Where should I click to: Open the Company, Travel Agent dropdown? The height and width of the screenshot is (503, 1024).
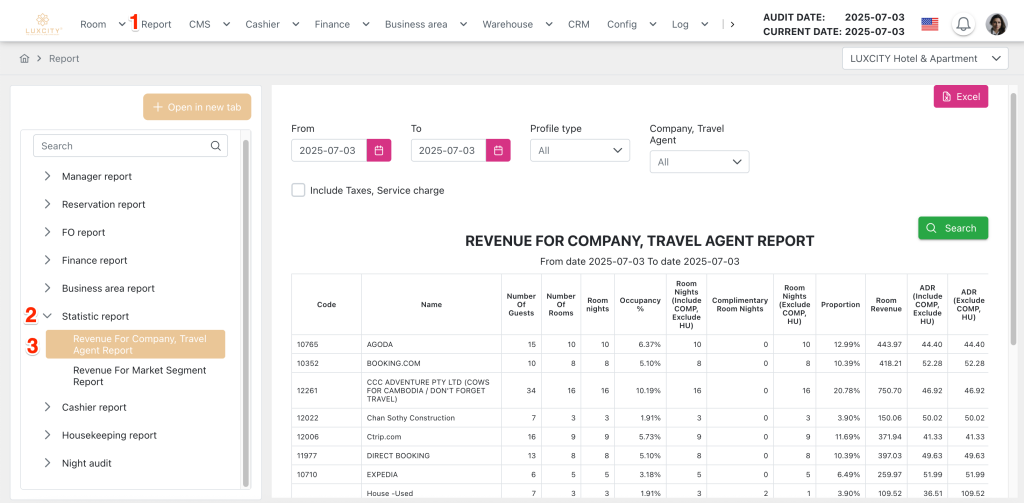[x=699, y=162]
